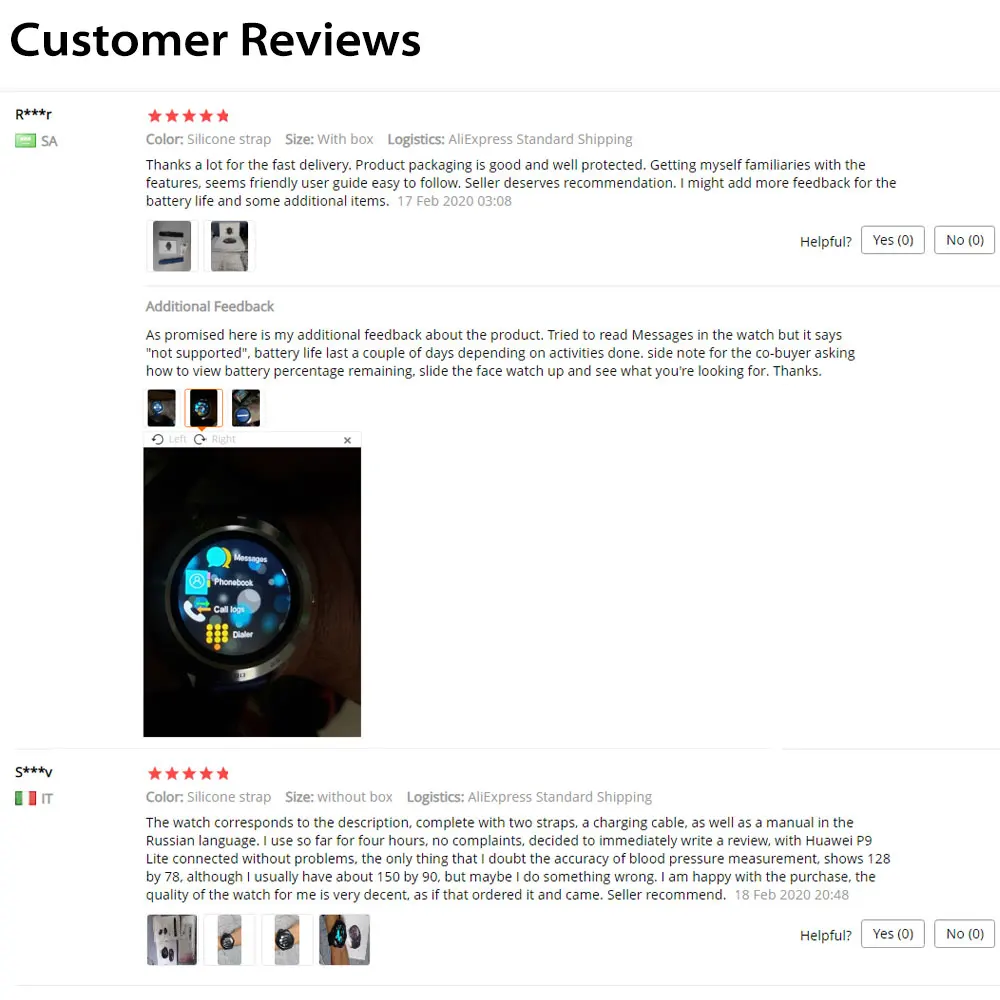Open third additional feedback photo thumbnail
This screenshot has height=1000, width=1000.
coord(246,408)
